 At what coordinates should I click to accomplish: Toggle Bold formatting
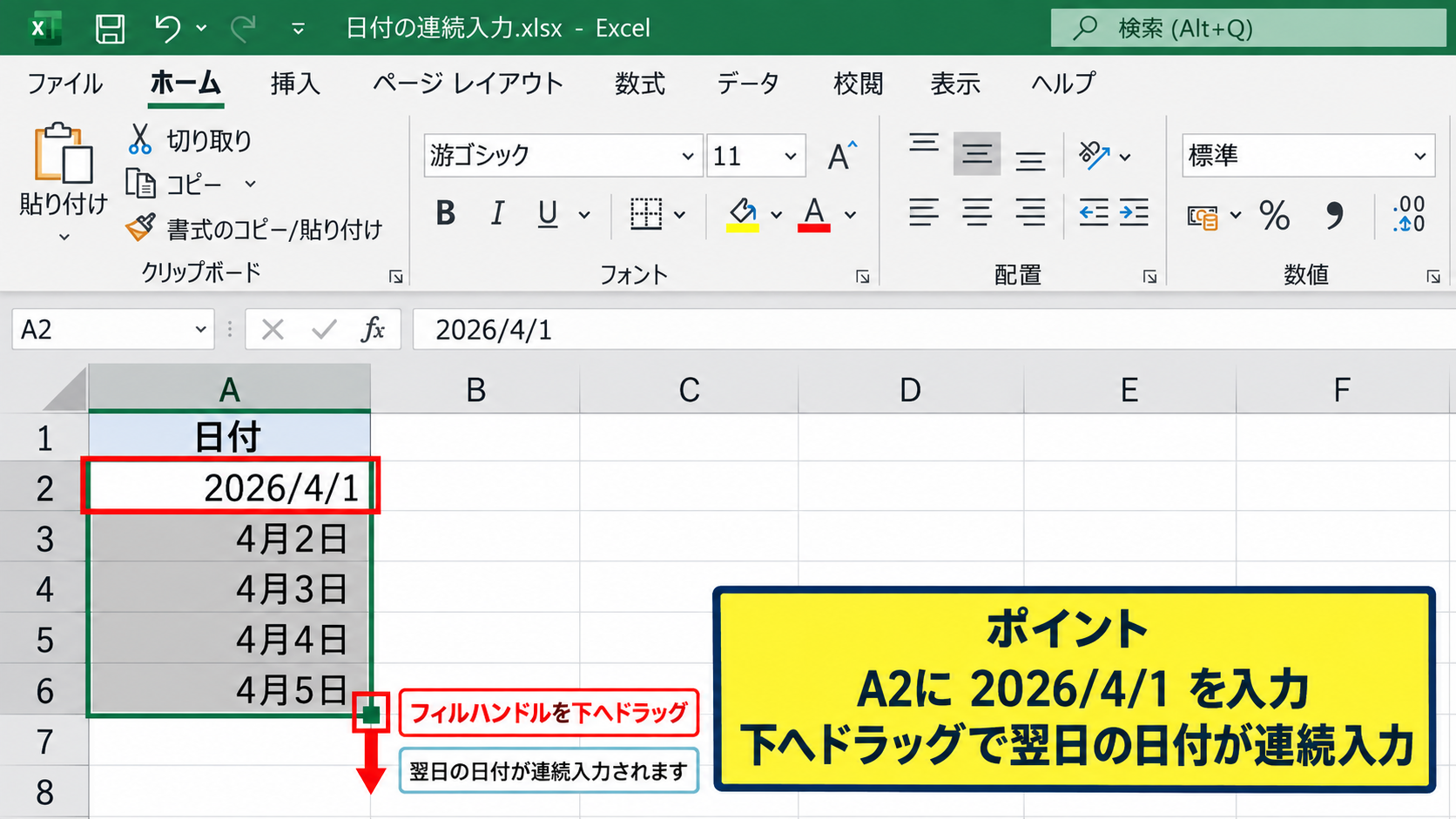(x=446, y=213)
